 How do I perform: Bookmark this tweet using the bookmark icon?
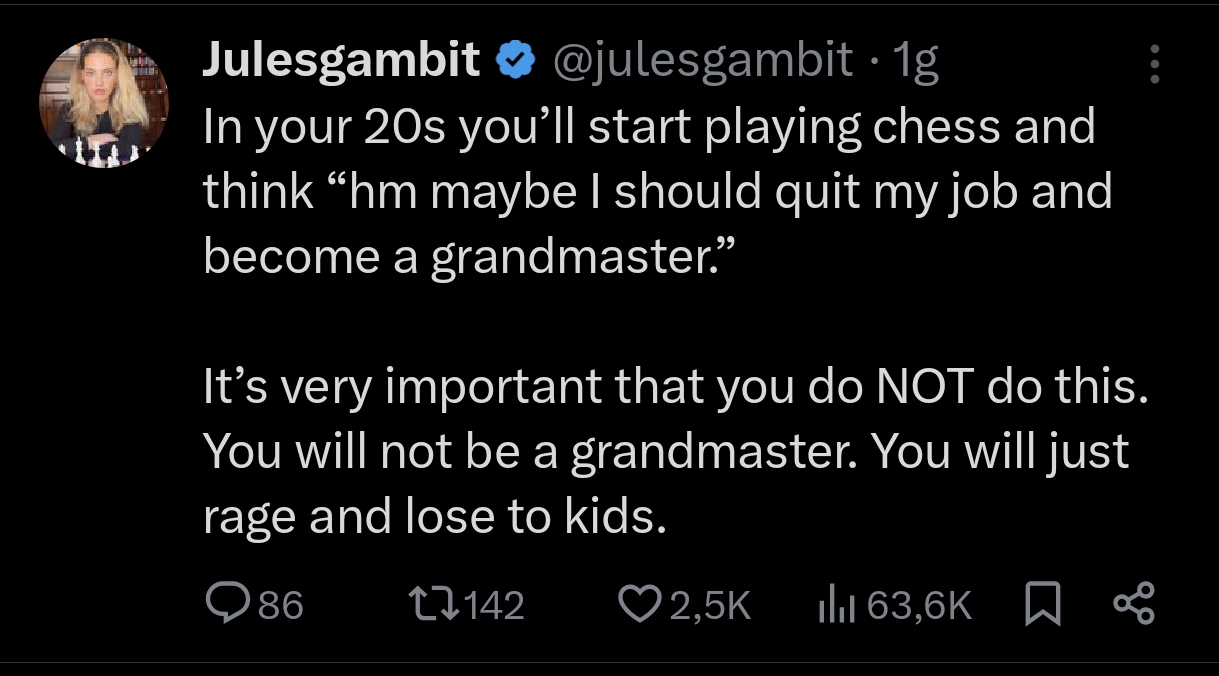[x=1044, y=603]
